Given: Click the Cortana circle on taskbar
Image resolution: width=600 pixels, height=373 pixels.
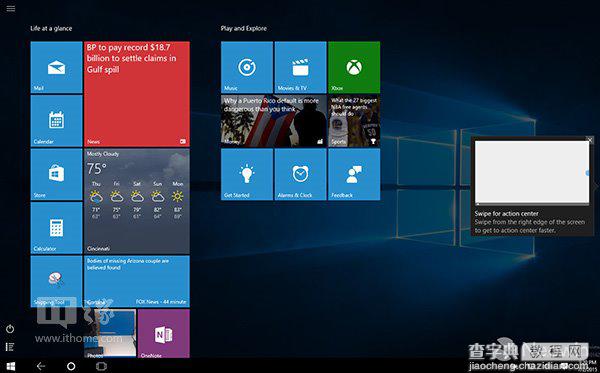Looking at the screenshot, I should pos(71,366).
